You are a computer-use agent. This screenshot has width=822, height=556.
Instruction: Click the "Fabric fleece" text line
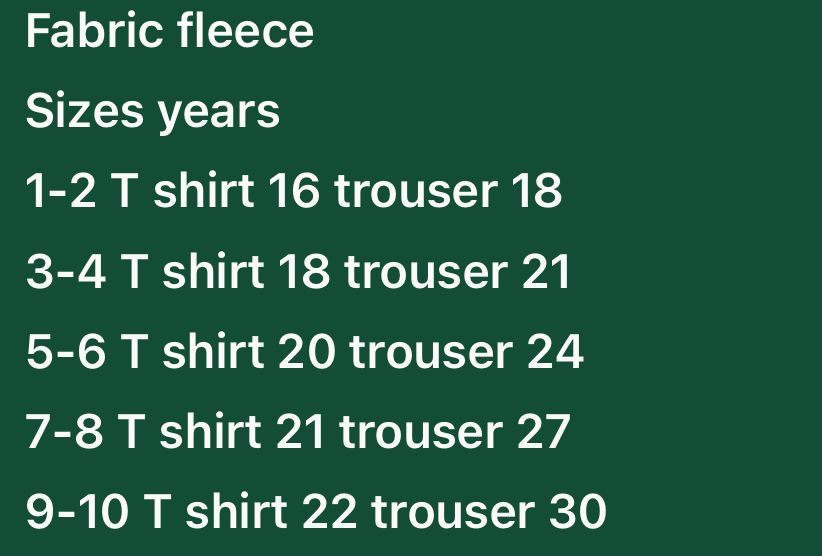pos(169,31)
